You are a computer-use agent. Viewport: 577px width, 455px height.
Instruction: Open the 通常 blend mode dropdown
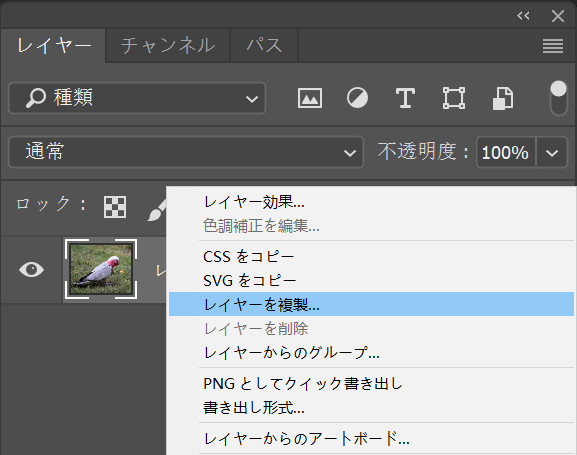186,152
